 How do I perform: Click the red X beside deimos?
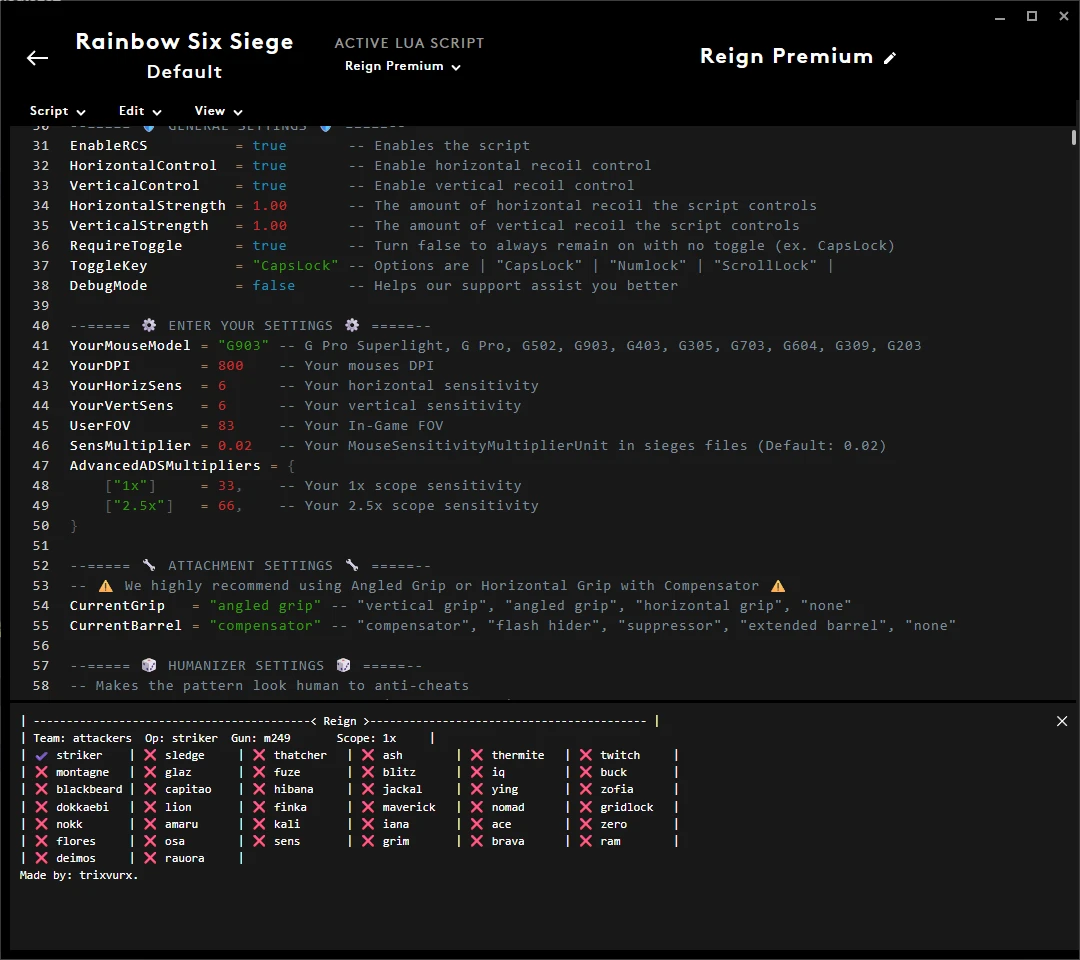[x=41, y=858]
